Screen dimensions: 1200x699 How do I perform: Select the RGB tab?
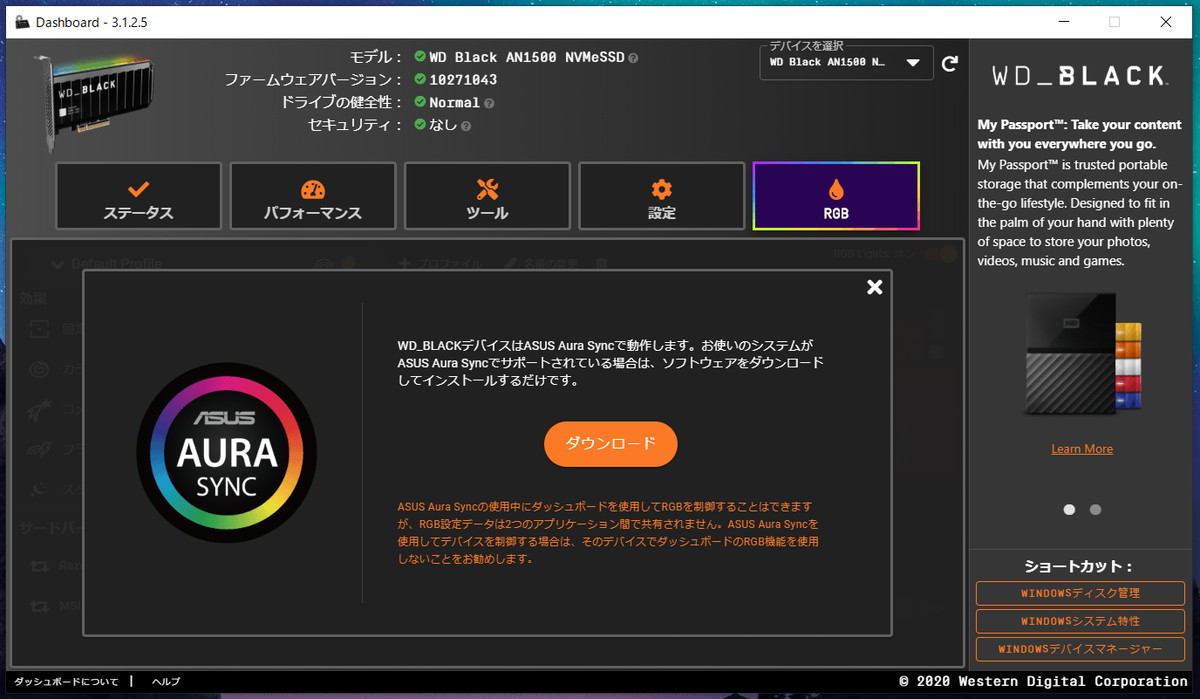(836, 196)
